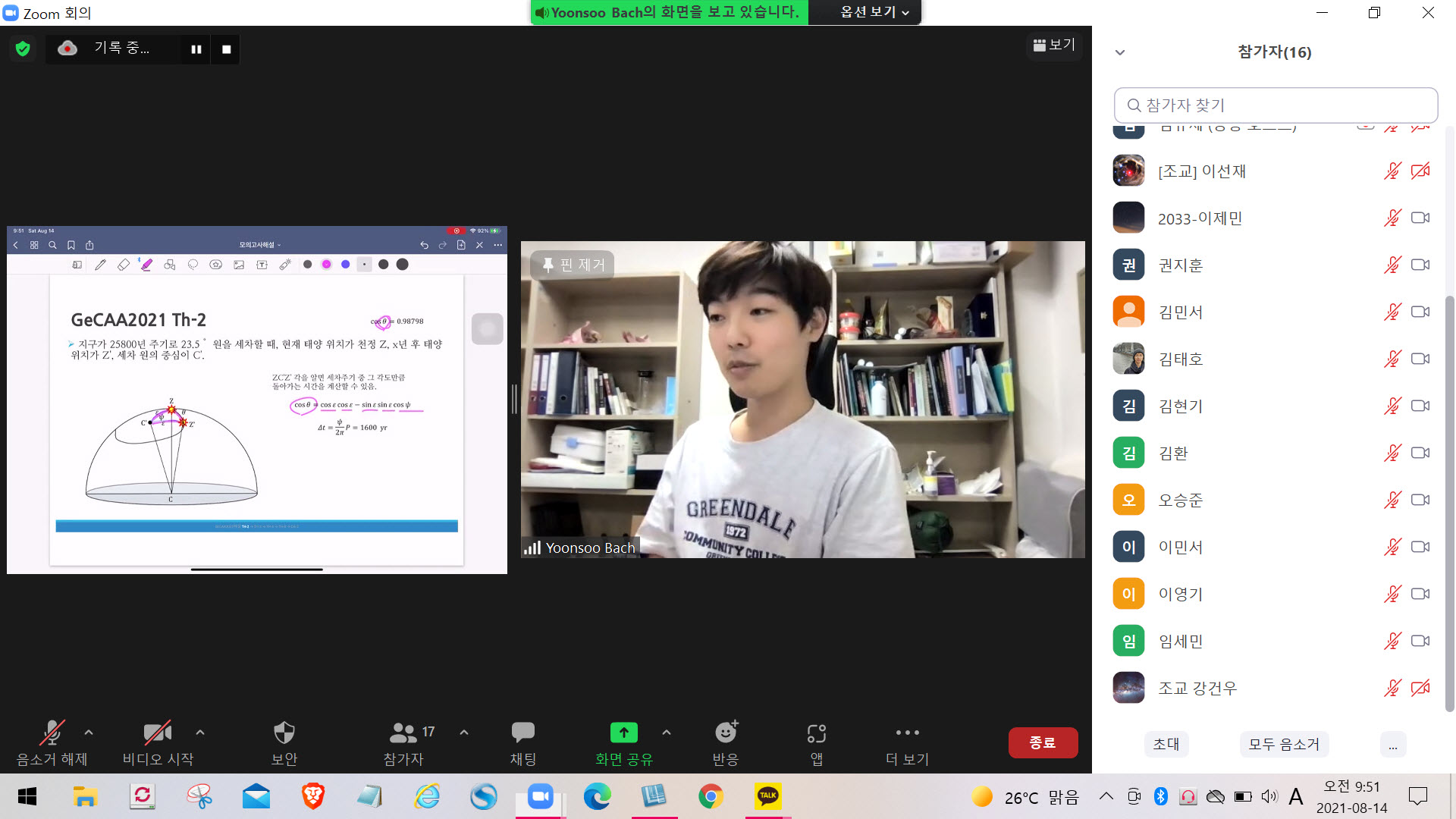This screenshot has width=1456, height=819.
Task: Expand share options arrow beside 화면 공유
Action: pyautogui.click(x=667, y=733)
